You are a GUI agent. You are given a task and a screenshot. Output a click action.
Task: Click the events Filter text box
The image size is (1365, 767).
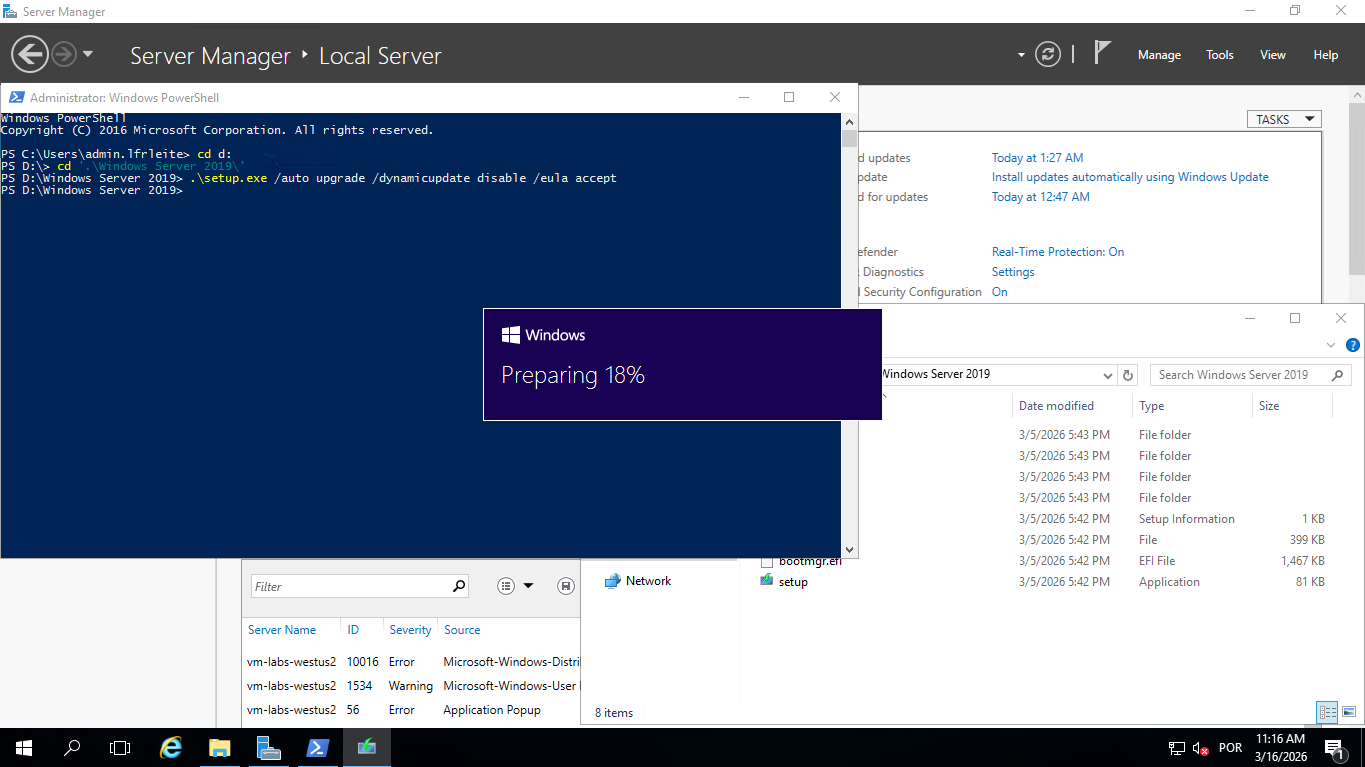(x=348, y=586)
